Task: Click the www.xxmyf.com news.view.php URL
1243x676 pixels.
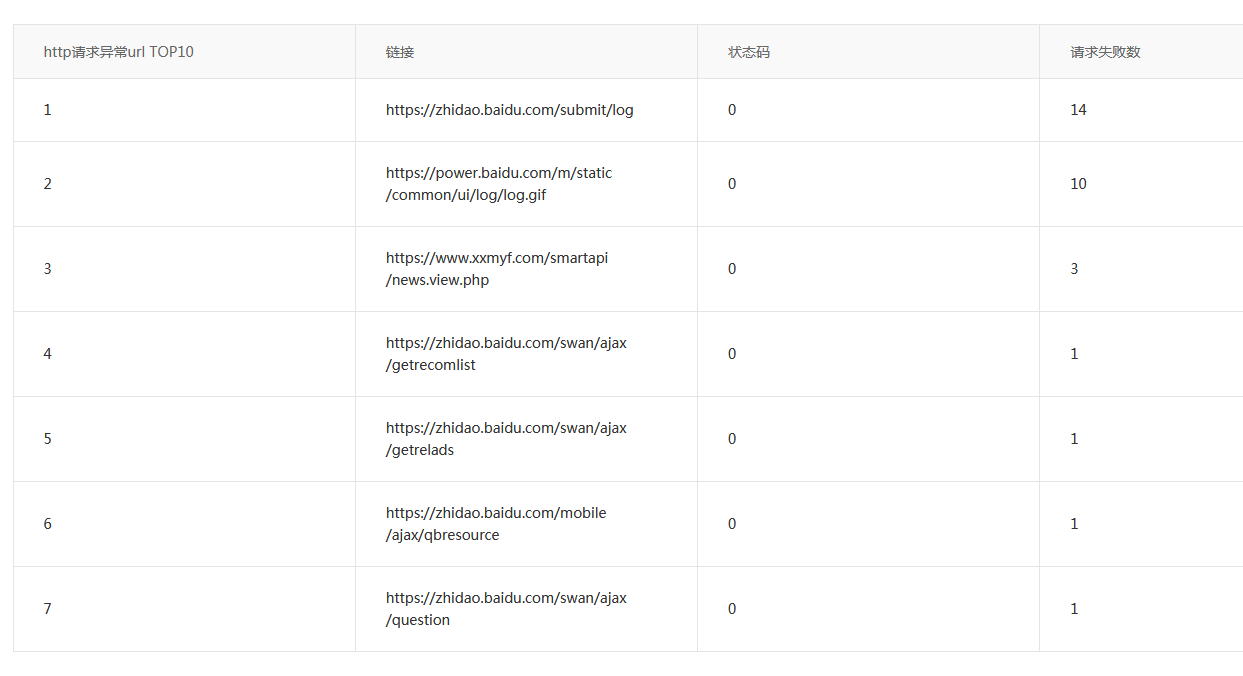Action: click(x=497, y=269)
